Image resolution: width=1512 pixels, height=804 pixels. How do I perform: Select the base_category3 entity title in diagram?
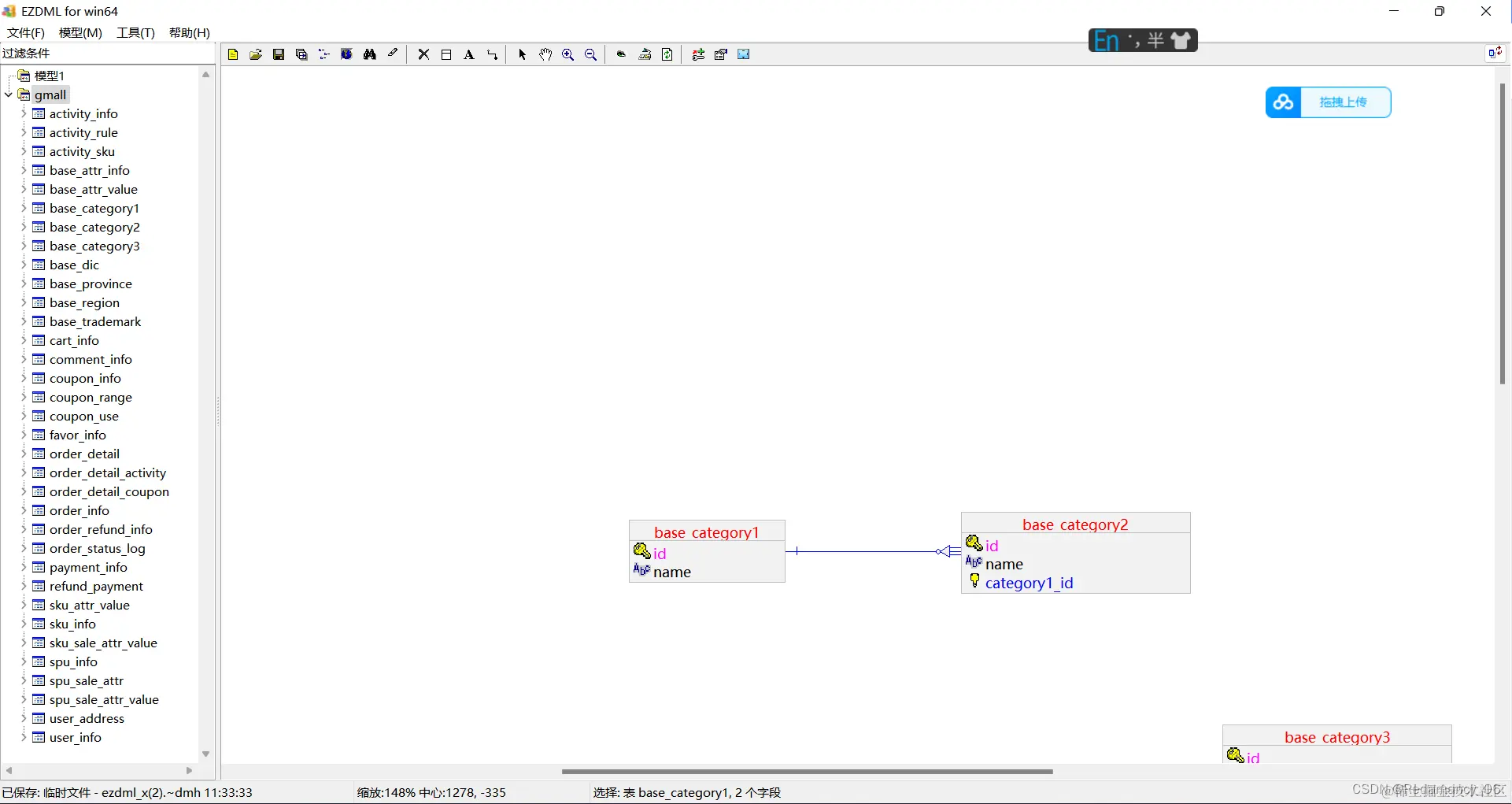tap(1337, 737)
